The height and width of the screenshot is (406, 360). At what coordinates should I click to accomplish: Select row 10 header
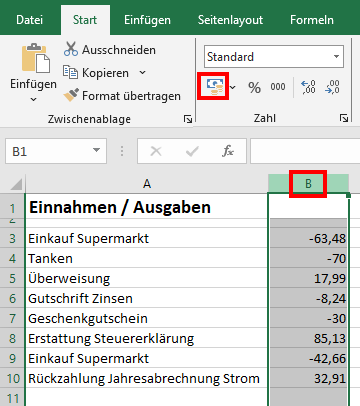(x=12, y=378)
